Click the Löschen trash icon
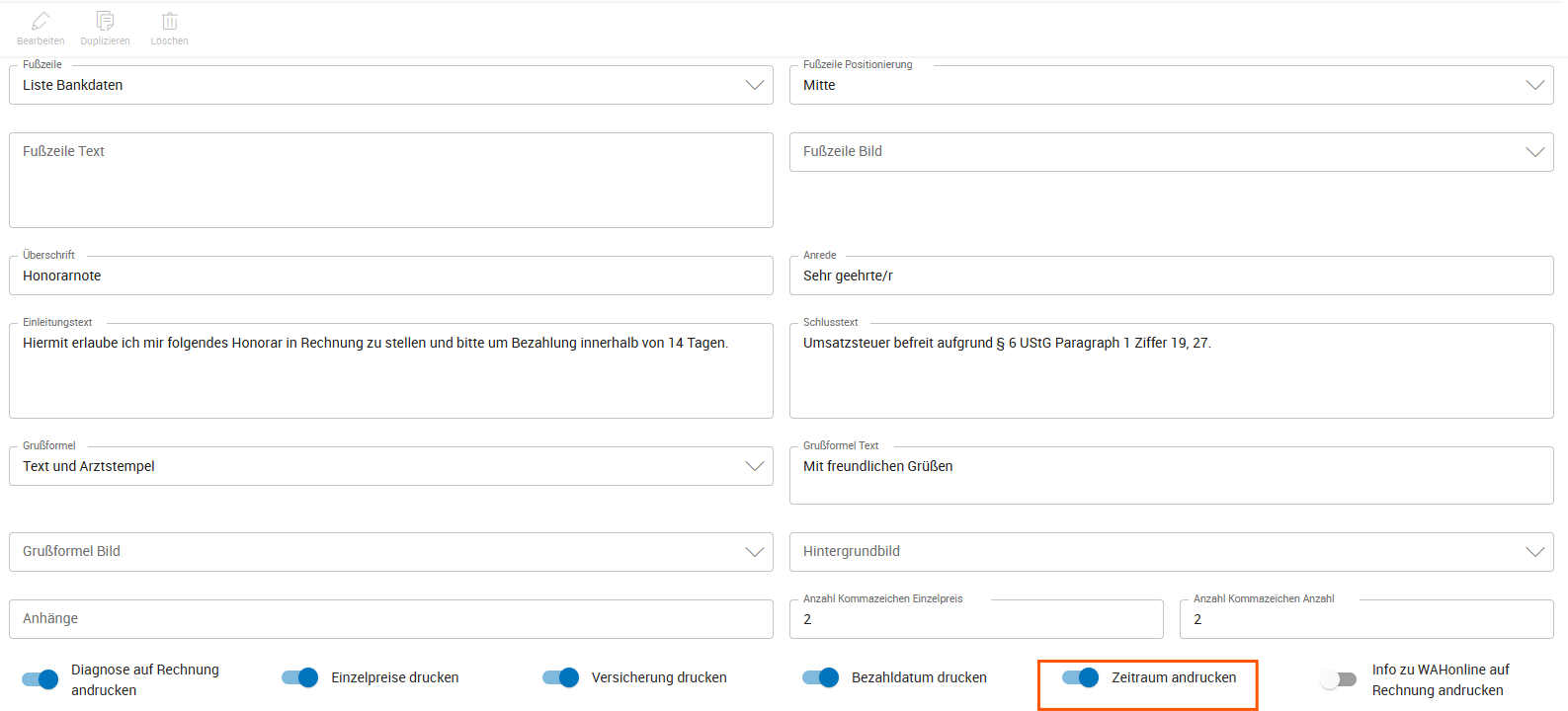 [170, 21]
